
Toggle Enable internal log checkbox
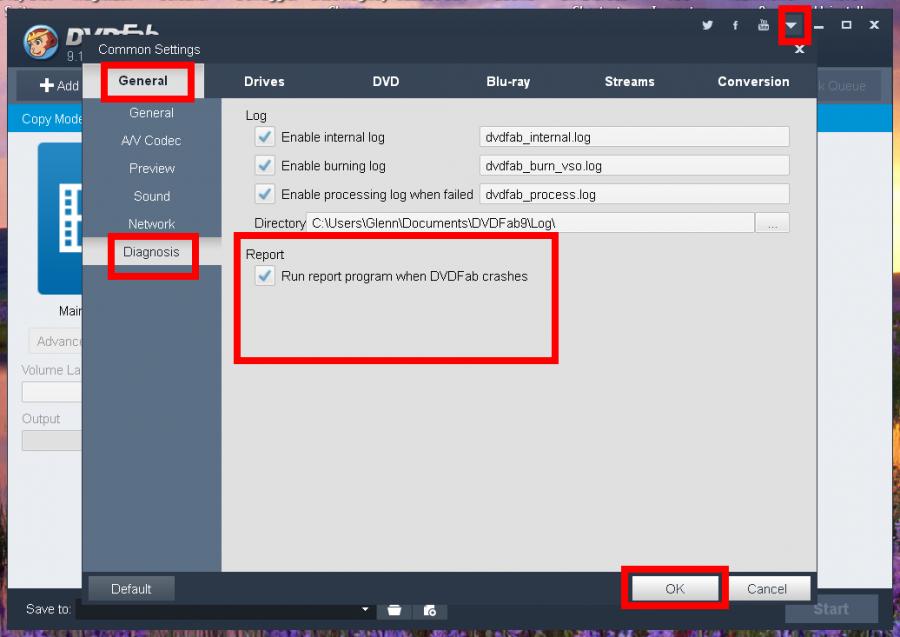click(265, 137)
